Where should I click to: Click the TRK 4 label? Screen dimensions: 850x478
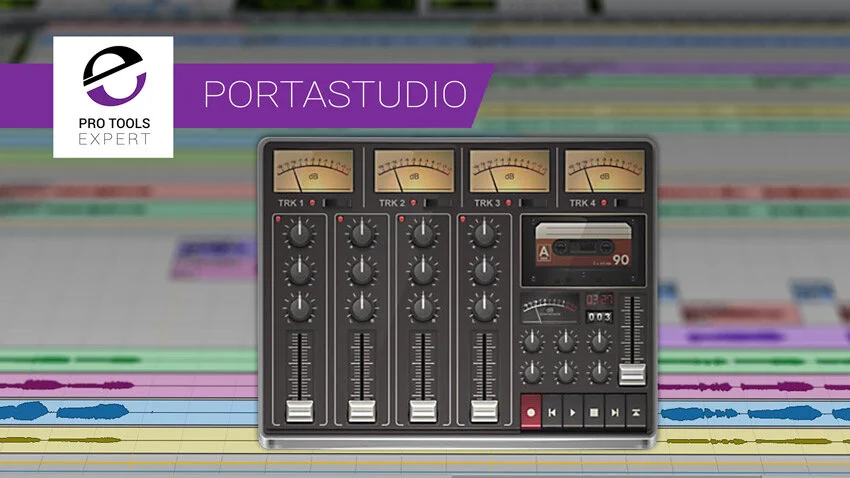pyautogui.click(x=582, y=203)
